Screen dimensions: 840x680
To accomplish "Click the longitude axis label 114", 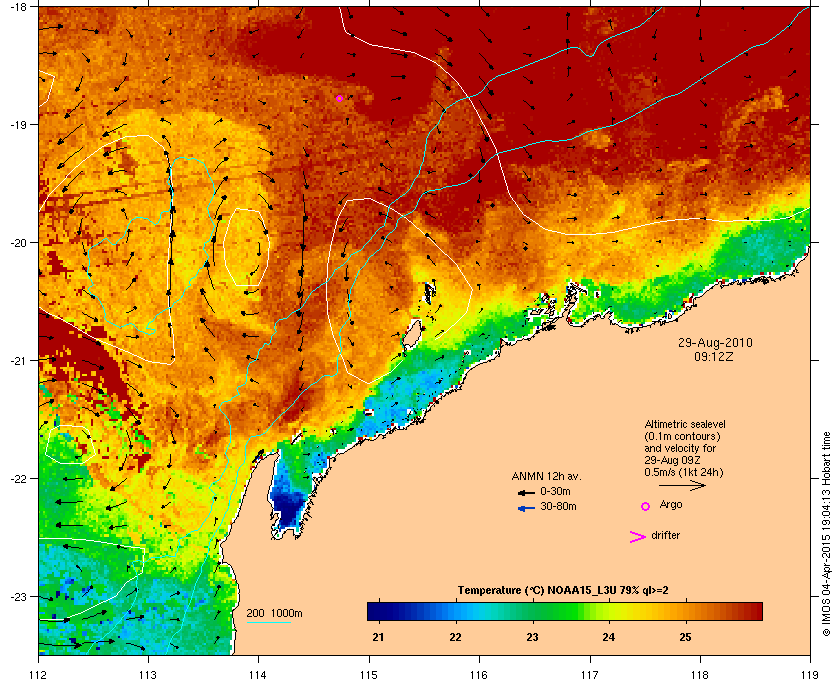I will click(x=258, y=674).
